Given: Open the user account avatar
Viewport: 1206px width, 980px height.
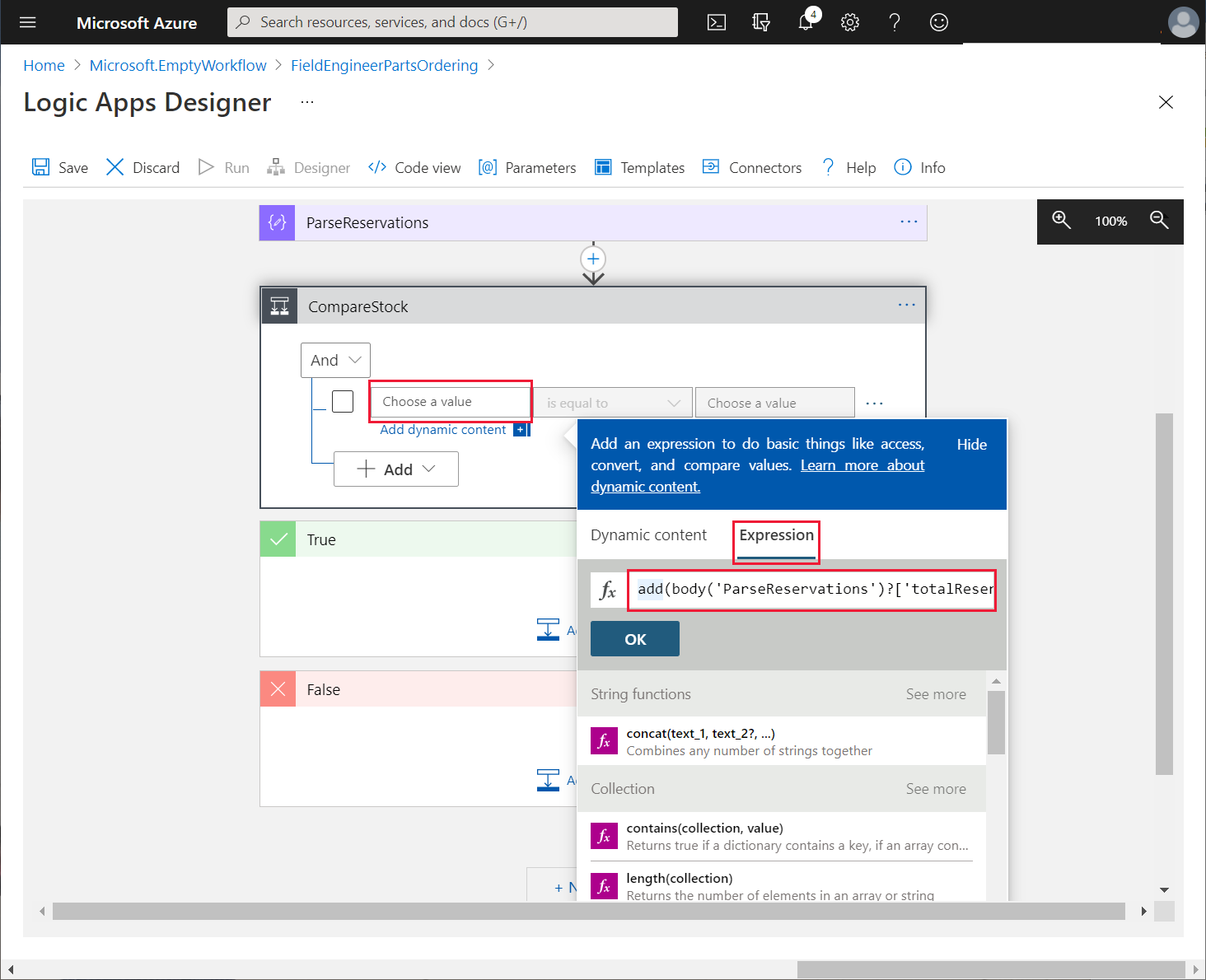Looking at the screenshot, I should (x=1184, y=22).
